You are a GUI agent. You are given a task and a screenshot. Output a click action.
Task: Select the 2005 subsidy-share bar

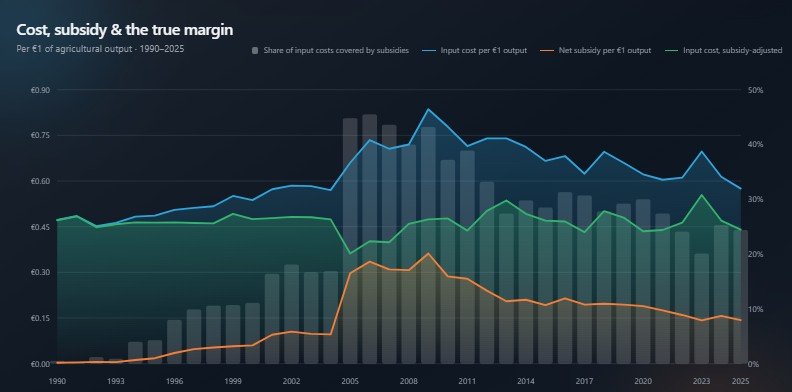(x=350, y=241)
